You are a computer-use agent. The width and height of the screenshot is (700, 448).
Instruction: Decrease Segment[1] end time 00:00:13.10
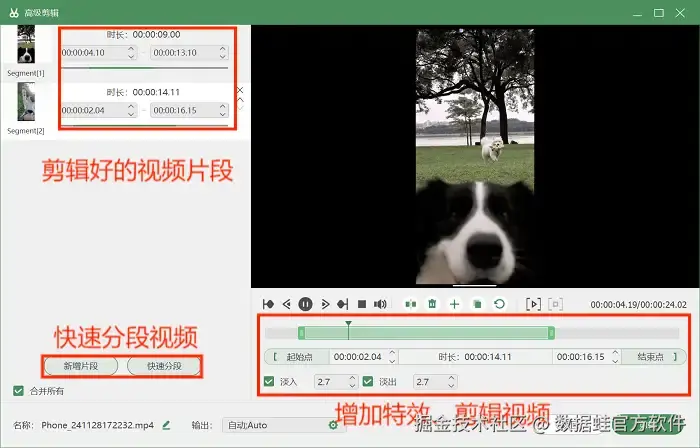[x=223, y=56]
